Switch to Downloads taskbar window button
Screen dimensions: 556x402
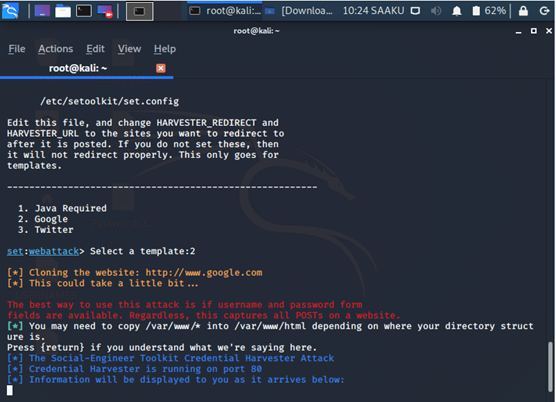pos(299,11)
